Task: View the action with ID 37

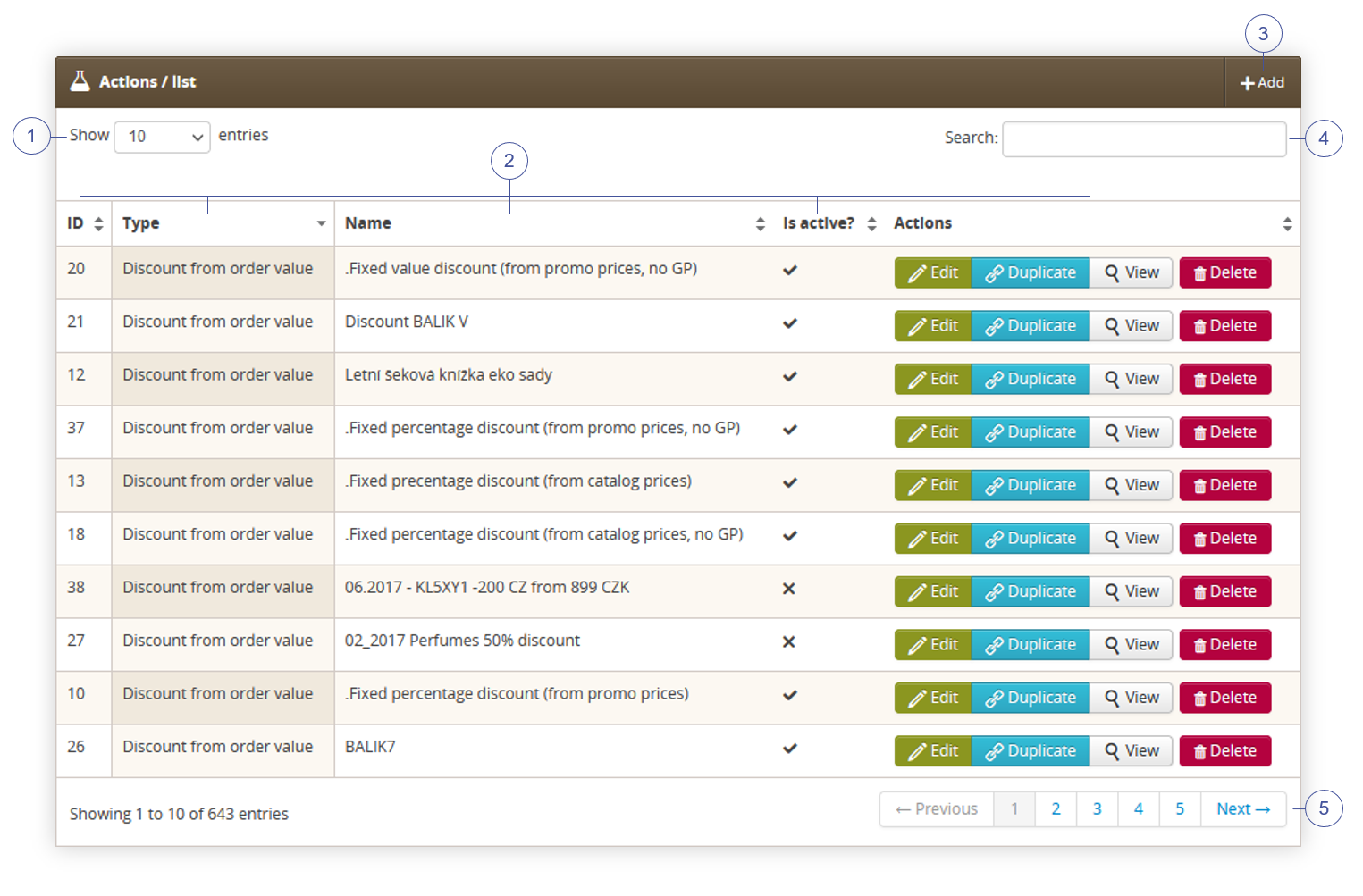Action: 1132,432
